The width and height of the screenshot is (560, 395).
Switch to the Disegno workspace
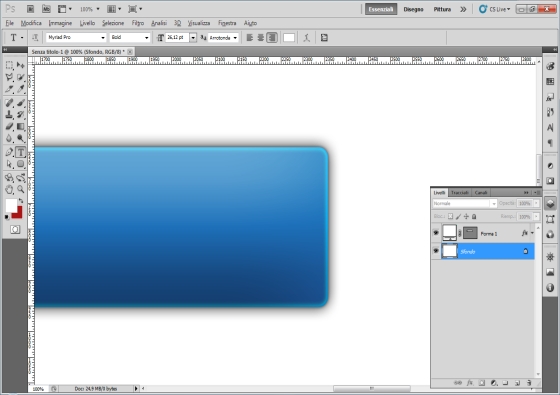point(413,9)
